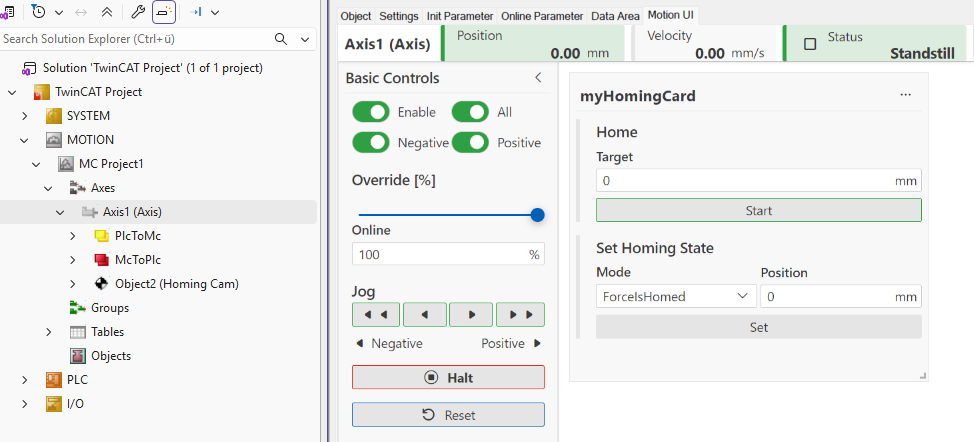Screen dimensions: 974x442
Task: Switch to the Object tab
Action: click(x=356, y=16)
